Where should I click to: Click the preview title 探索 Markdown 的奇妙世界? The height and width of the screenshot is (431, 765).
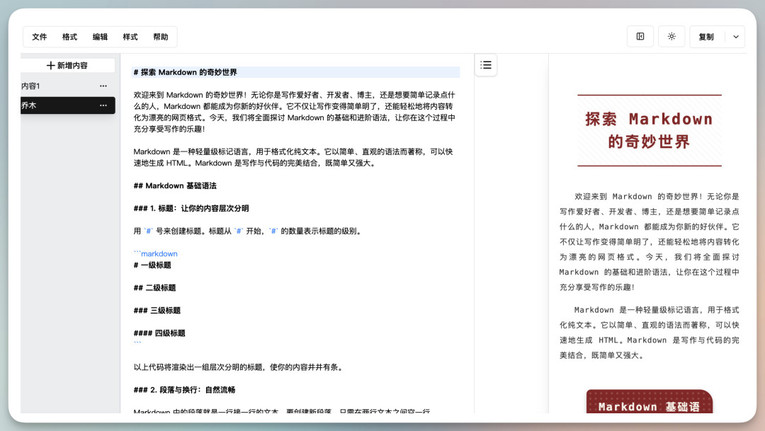click(649, 130)
